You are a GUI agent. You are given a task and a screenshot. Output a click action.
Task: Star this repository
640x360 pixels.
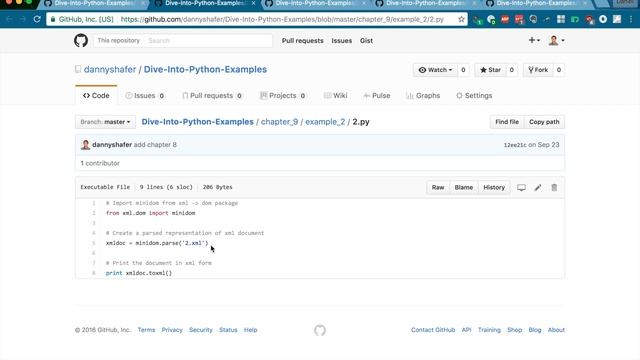pos(490,70)
